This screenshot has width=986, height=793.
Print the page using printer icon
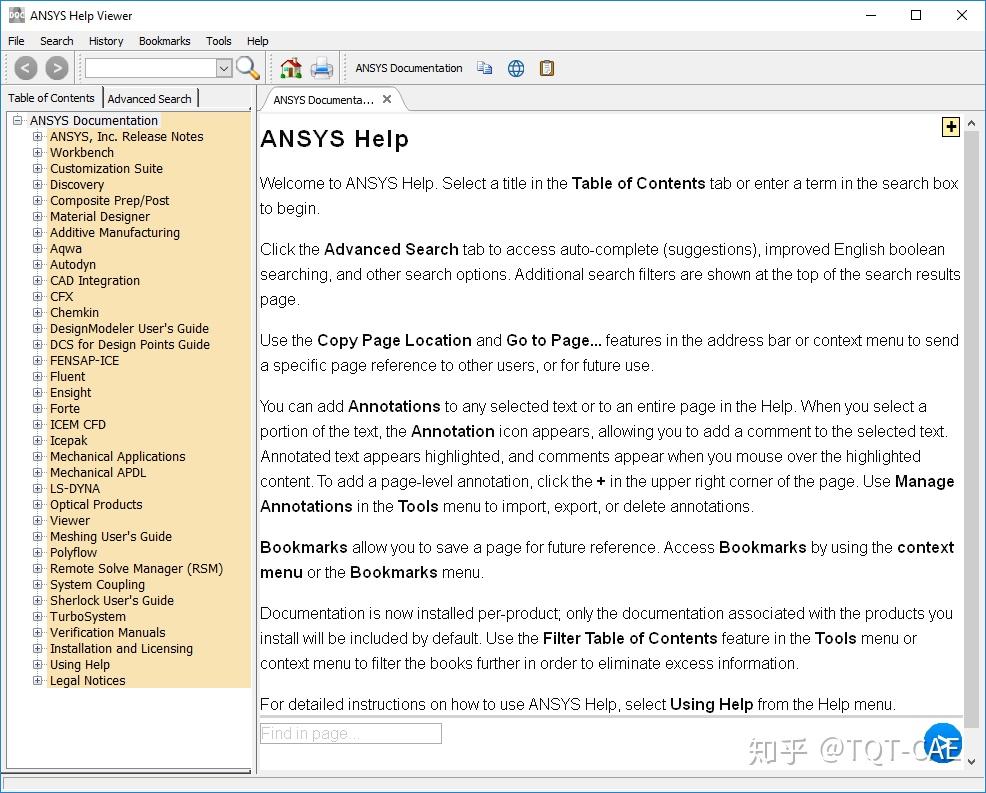pyautogui.click(x=321, y=68)
